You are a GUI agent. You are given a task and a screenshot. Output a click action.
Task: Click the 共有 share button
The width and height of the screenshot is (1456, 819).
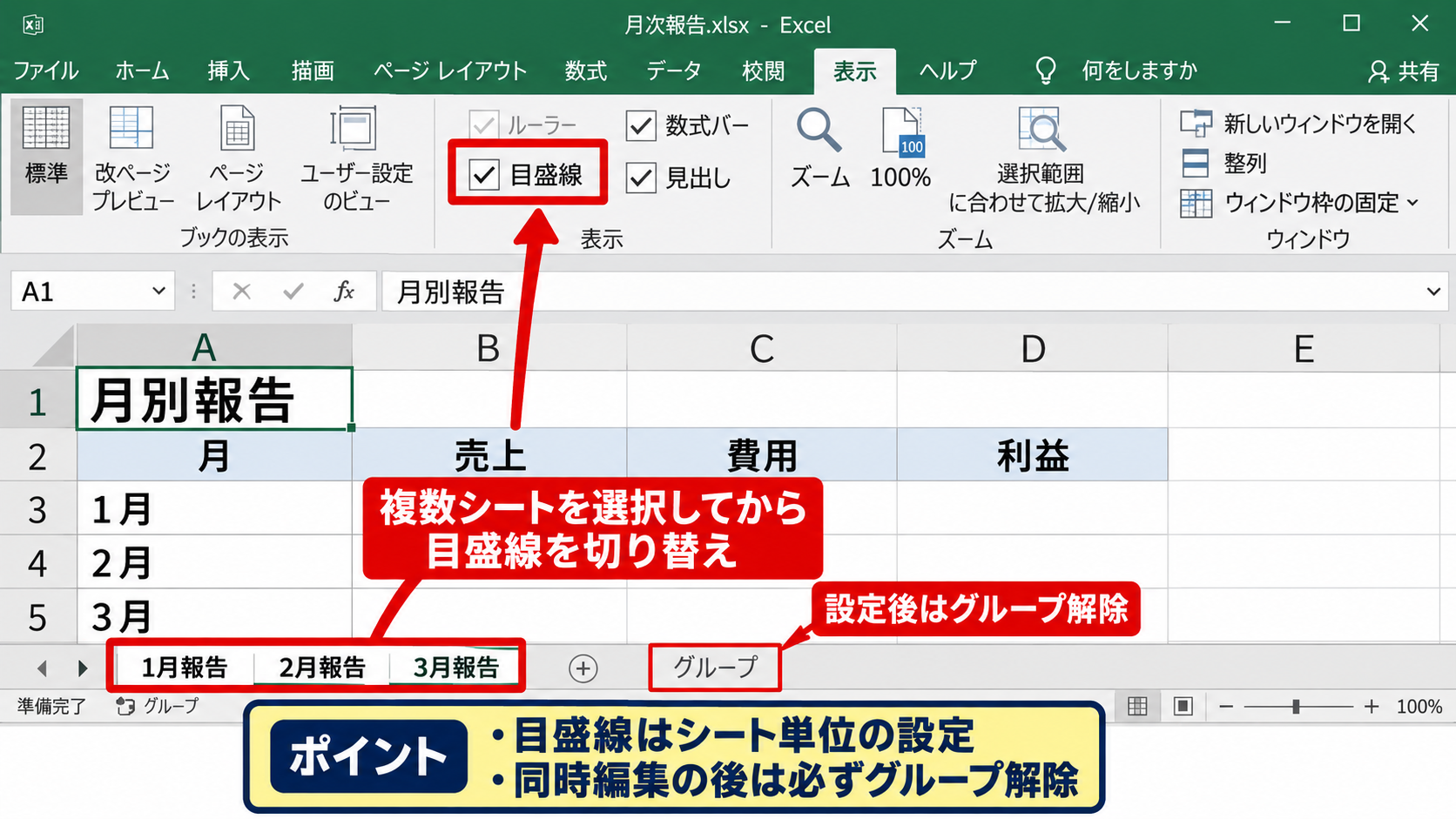pos(1403,71)
